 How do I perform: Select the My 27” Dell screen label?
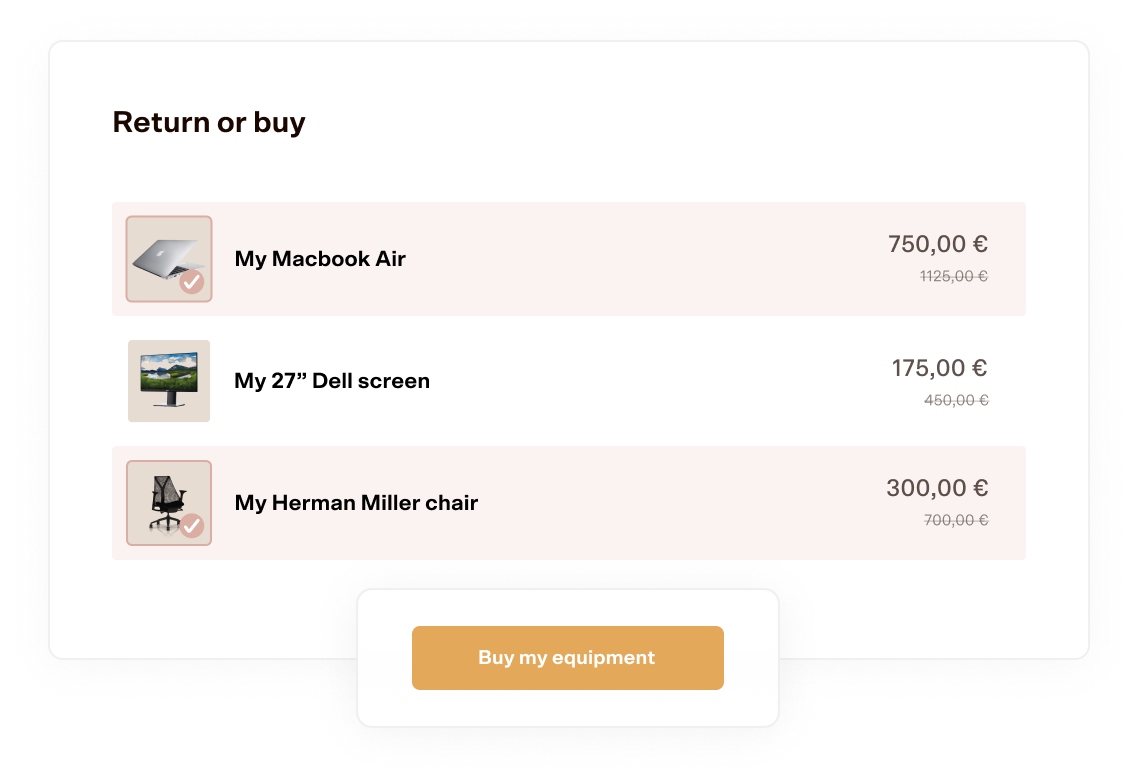point(332,381)
